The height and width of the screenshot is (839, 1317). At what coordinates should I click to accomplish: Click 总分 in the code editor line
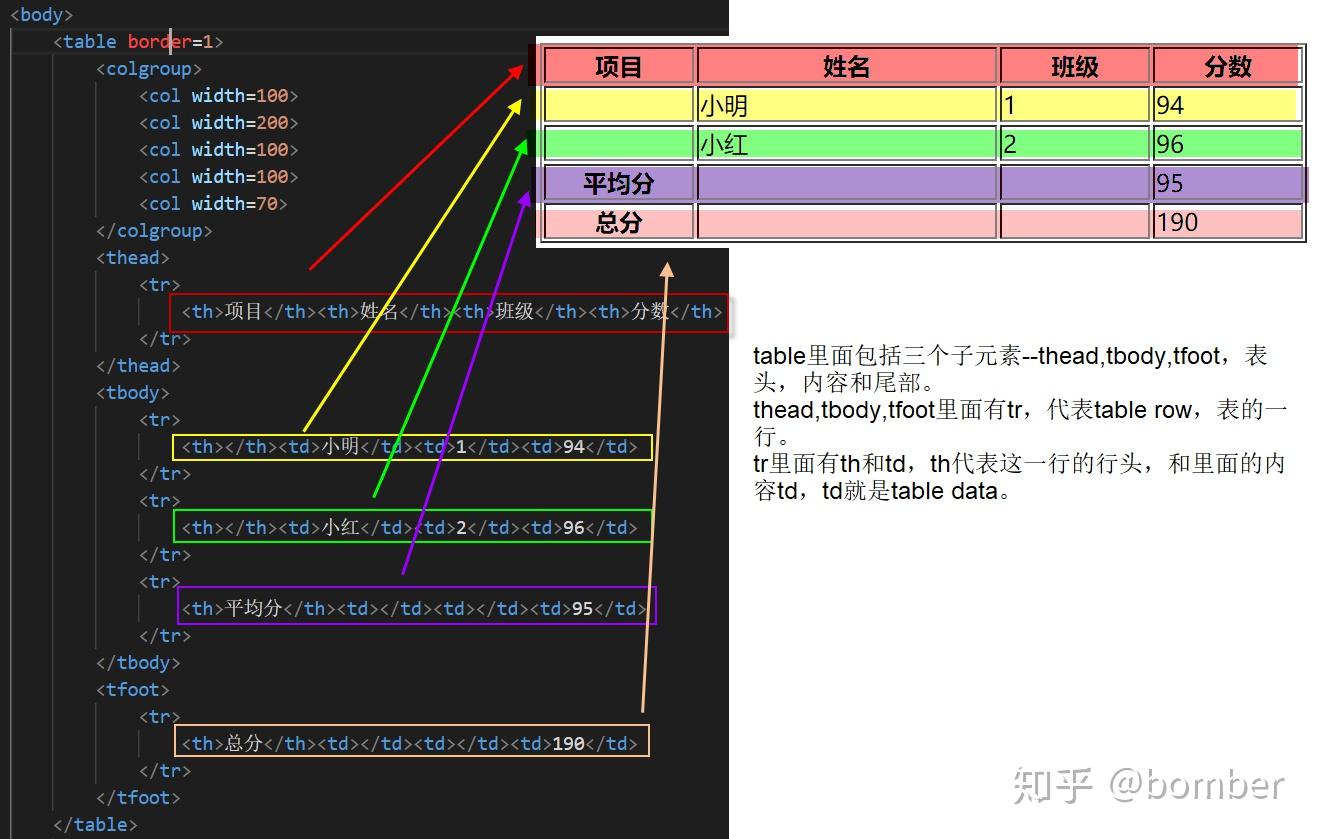pos(243,743)
